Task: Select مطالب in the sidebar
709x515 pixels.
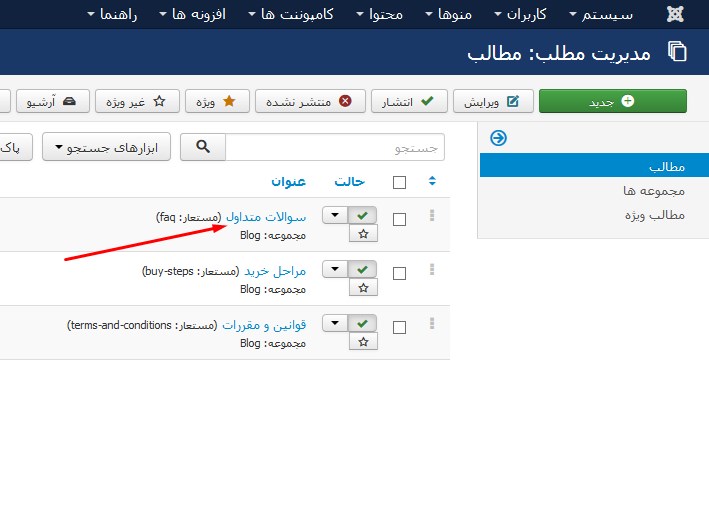Action: point(594,166)
